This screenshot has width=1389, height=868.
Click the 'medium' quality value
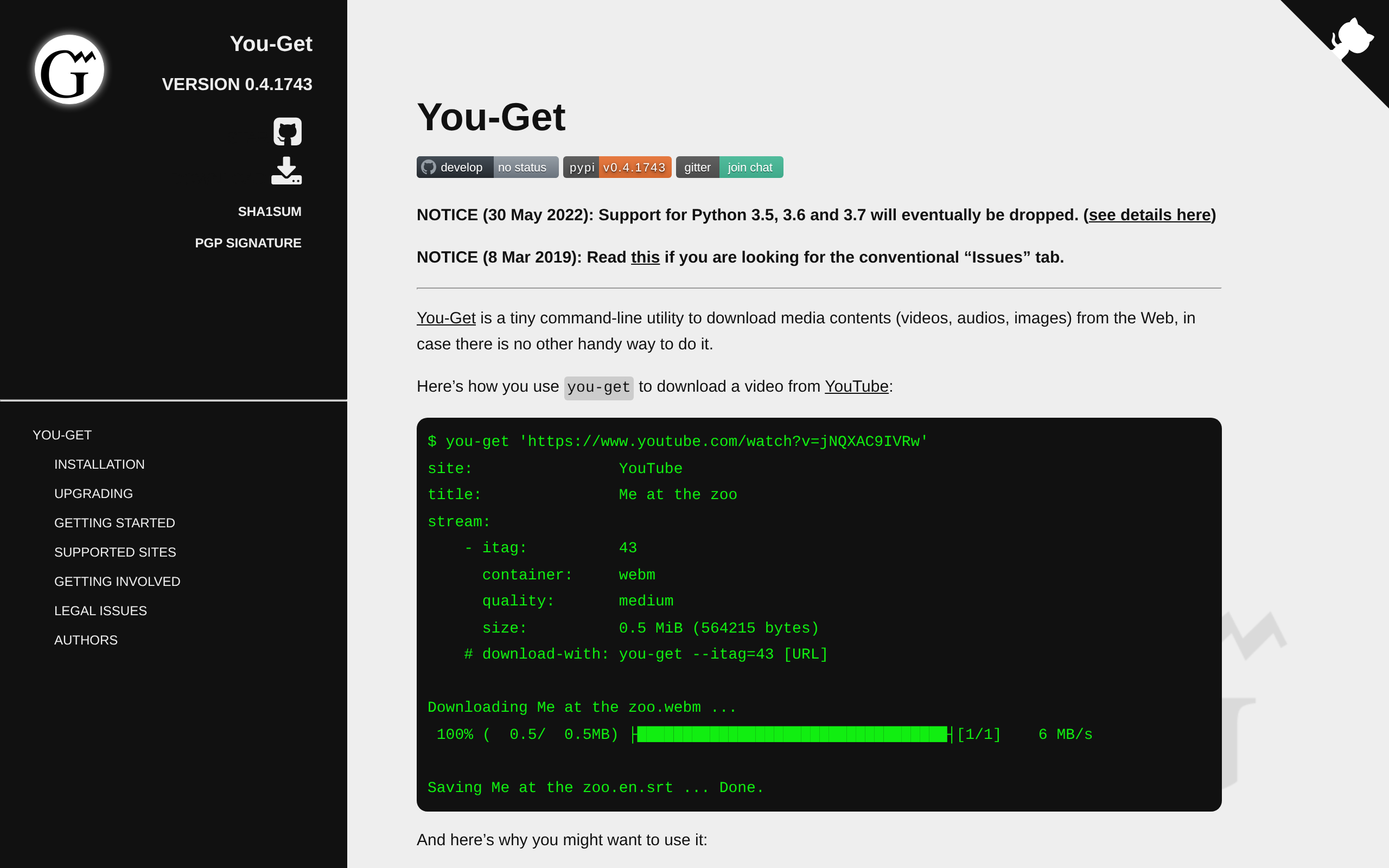tap(646, 601)
